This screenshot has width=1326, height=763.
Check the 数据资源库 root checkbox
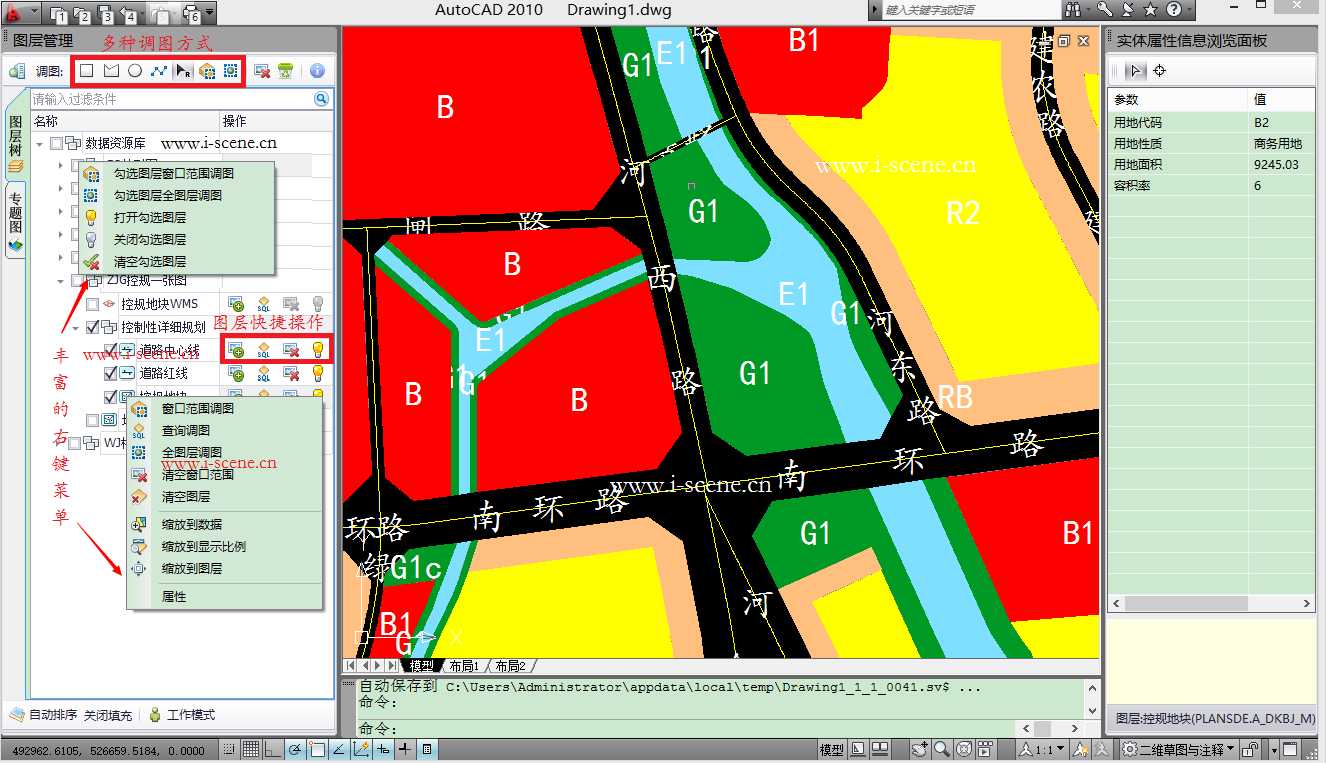coord(56,143)
